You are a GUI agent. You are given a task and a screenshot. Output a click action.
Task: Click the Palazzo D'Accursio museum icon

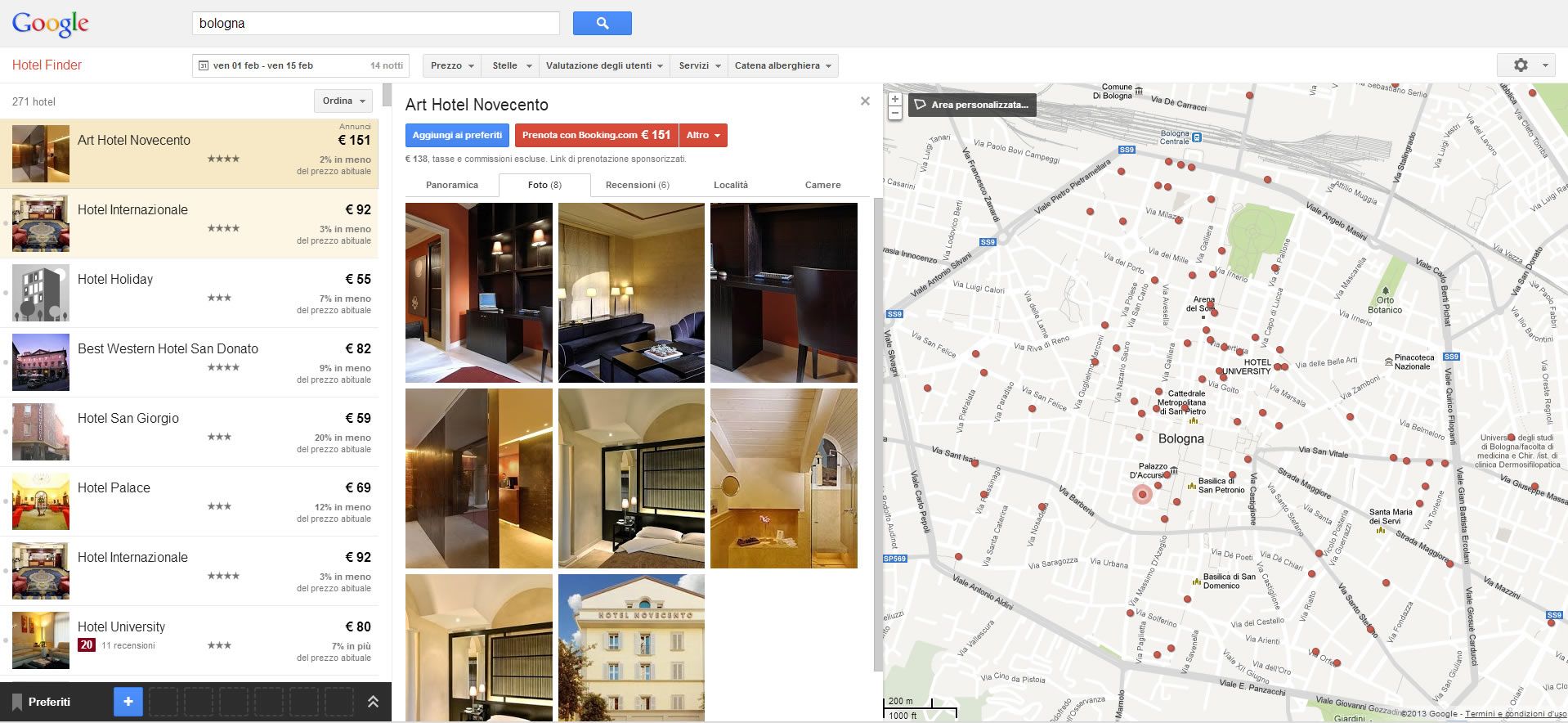1174,470
